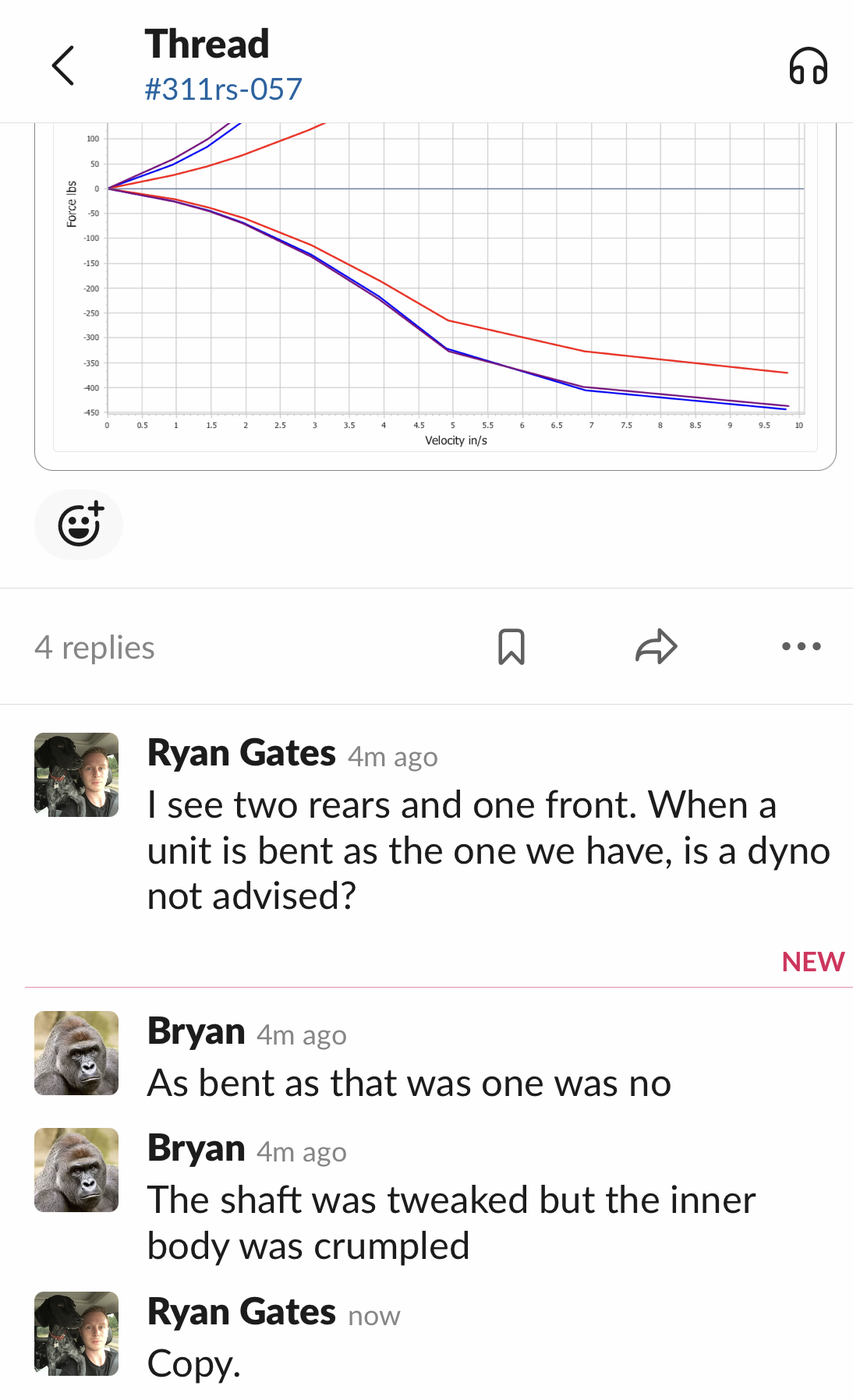
Task: Add an emoji reaction to the message
Action: [x=79, y=525]
